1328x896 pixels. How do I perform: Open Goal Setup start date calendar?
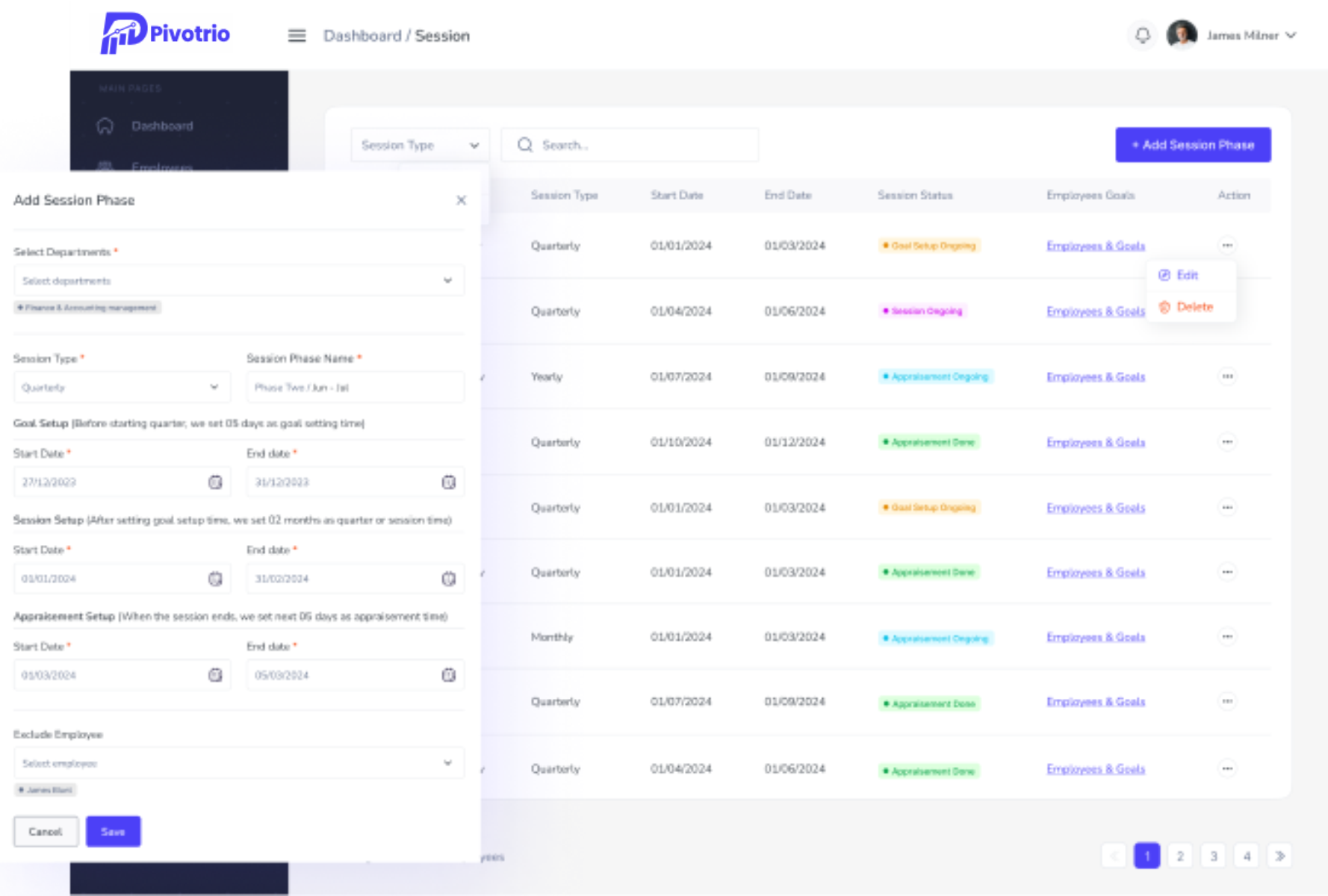coord(215,482)
